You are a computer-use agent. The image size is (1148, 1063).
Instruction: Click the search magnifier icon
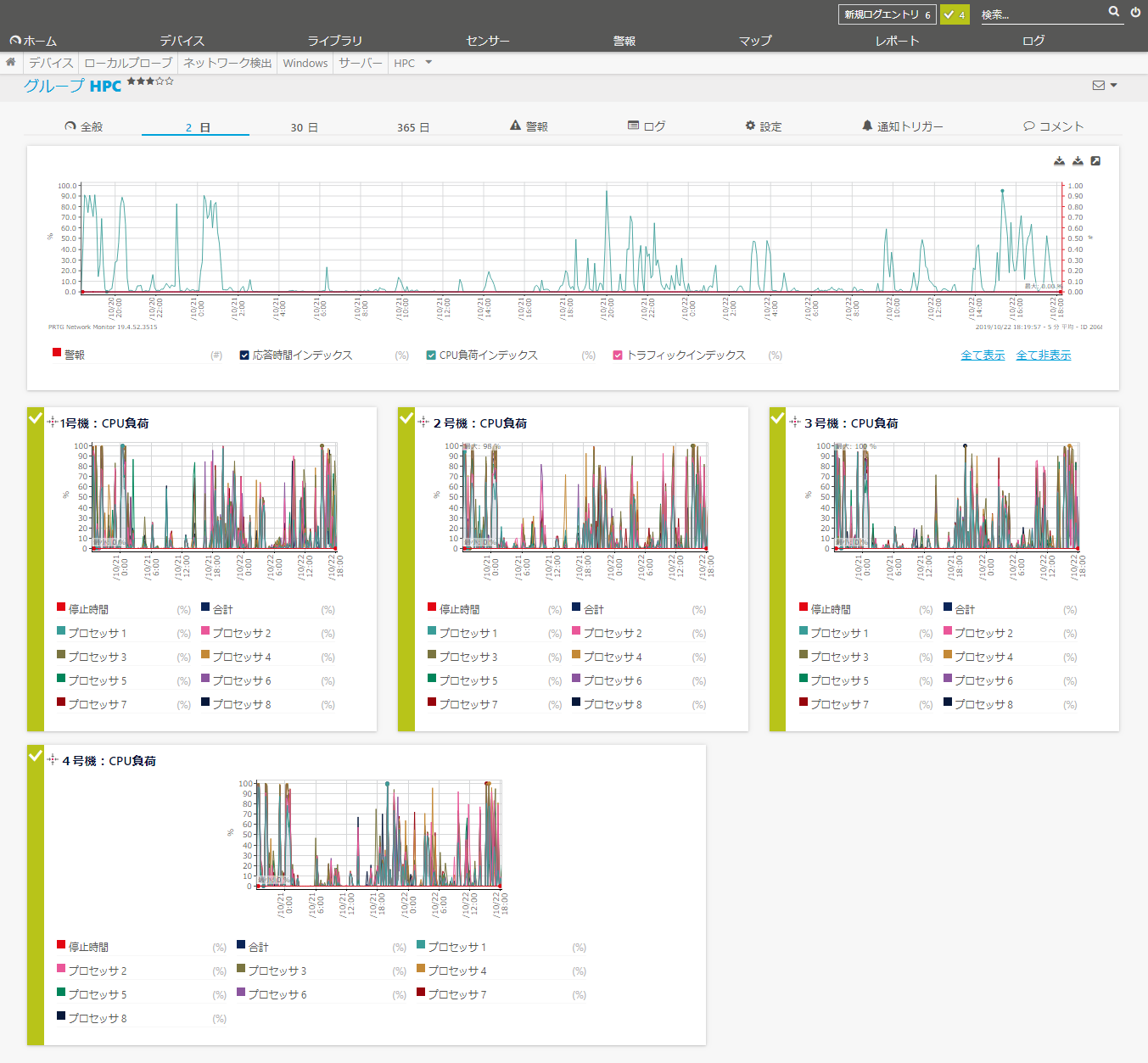click(1113, 12)
